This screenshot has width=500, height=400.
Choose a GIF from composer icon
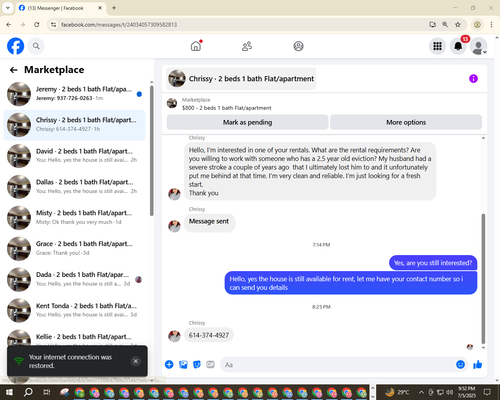210,365
